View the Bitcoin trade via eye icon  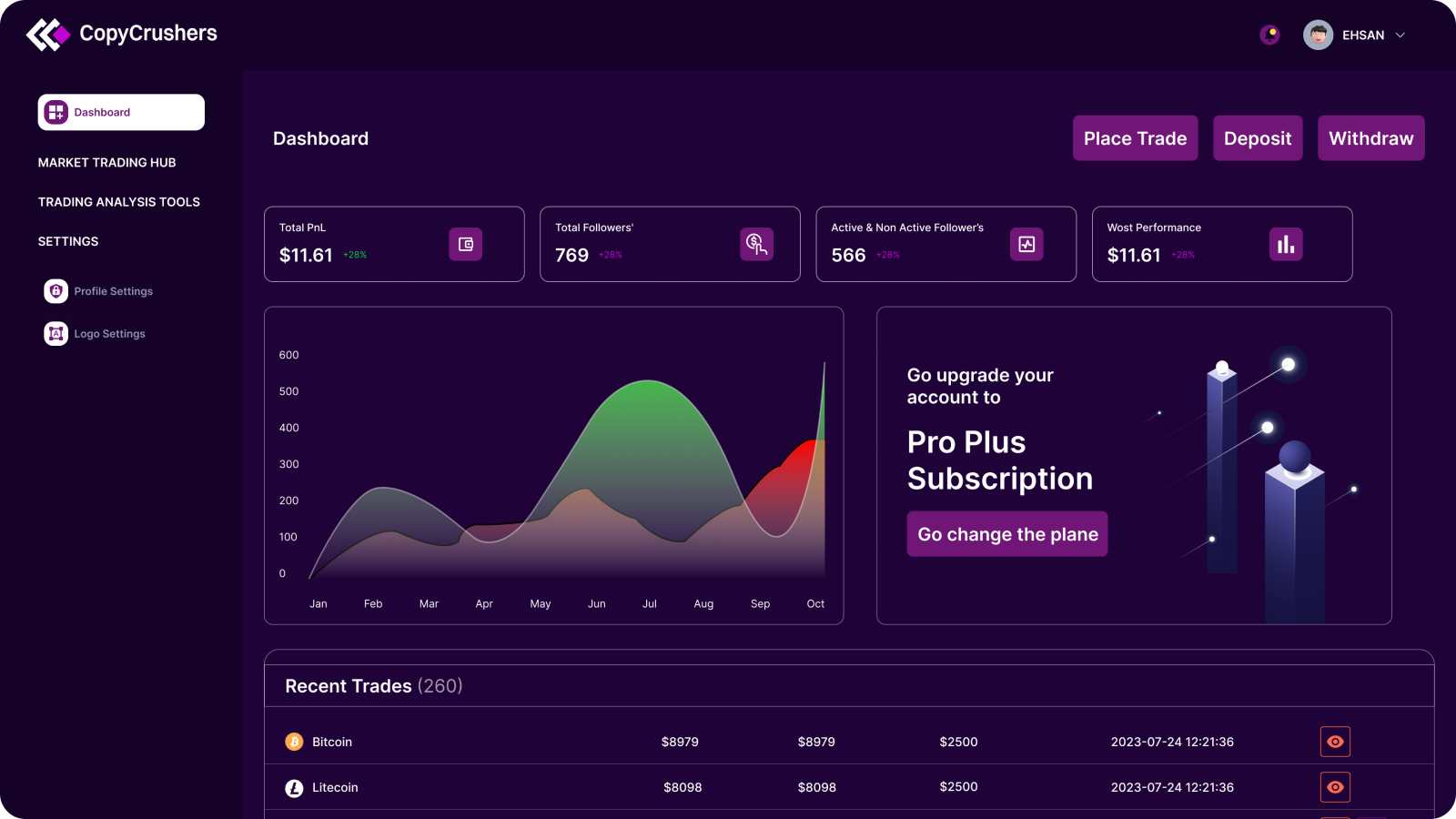point(1335,742)
